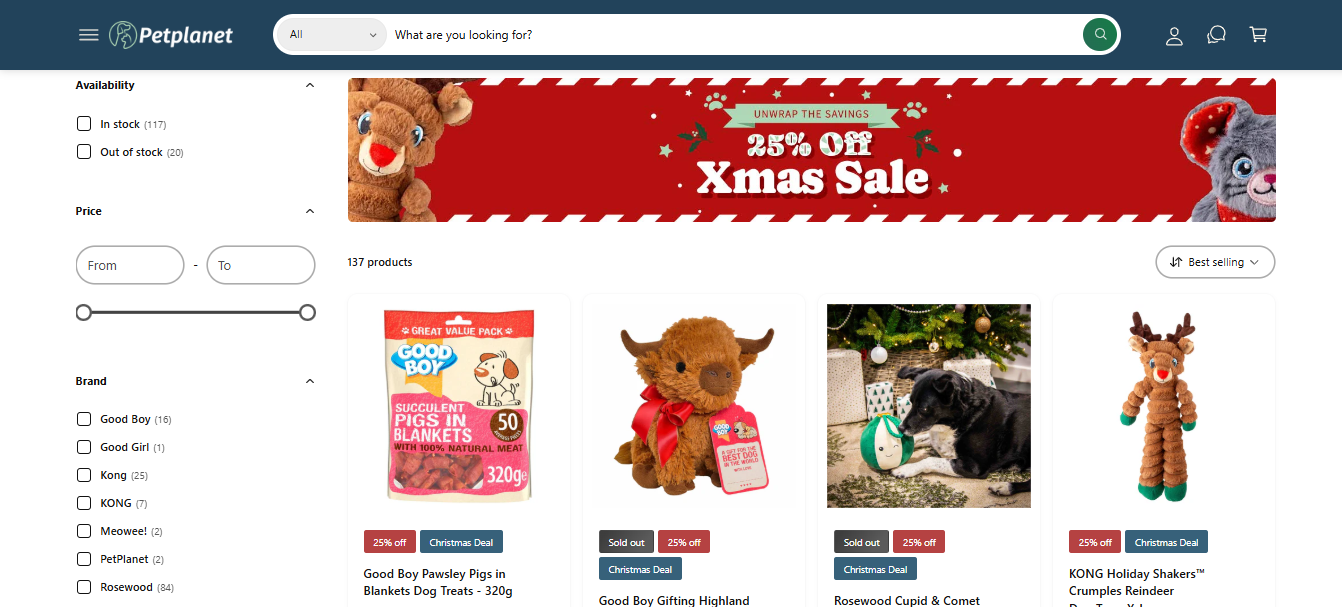
Task: Open the hamburger navigation menu
Action: (88, 35)
